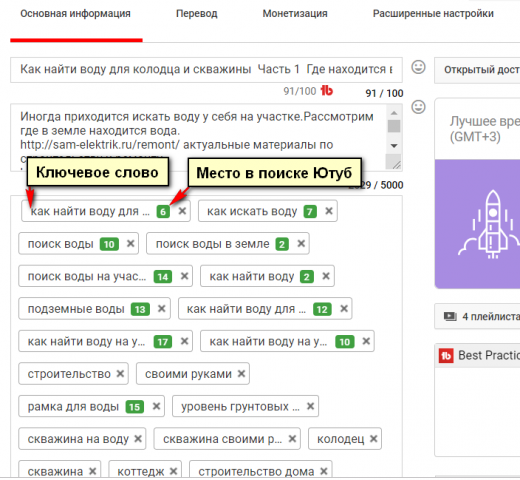Image resolution: width=520 pixels, height=480 pixels.
Task: Open the 'Монетизация' tab
Action: coord(295,14)
